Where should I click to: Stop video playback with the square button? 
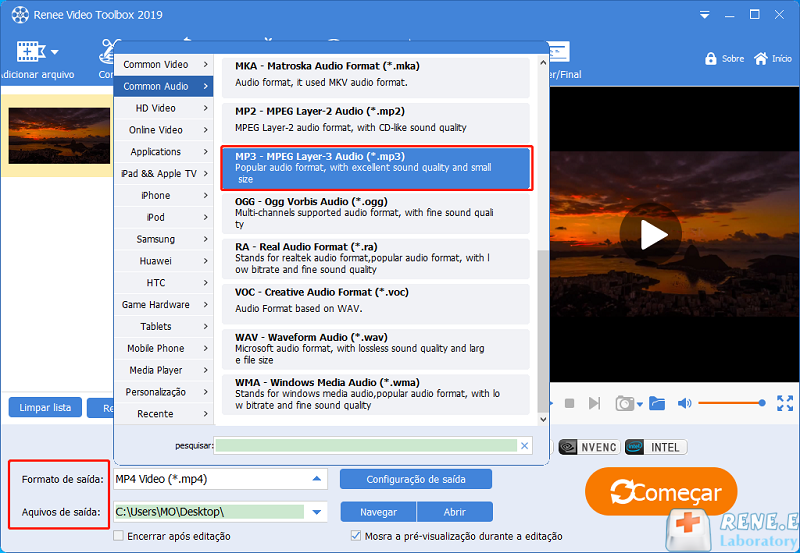pos(569,404)
